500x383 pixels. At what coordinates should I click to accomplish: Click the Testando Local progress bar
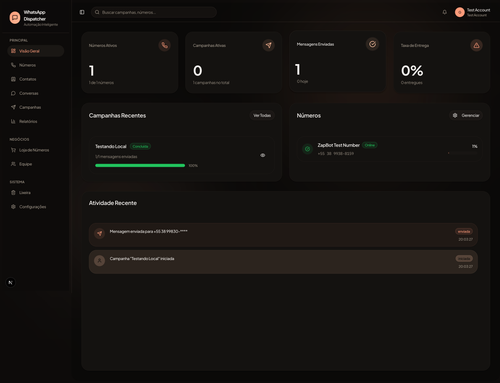click(140, 165)
